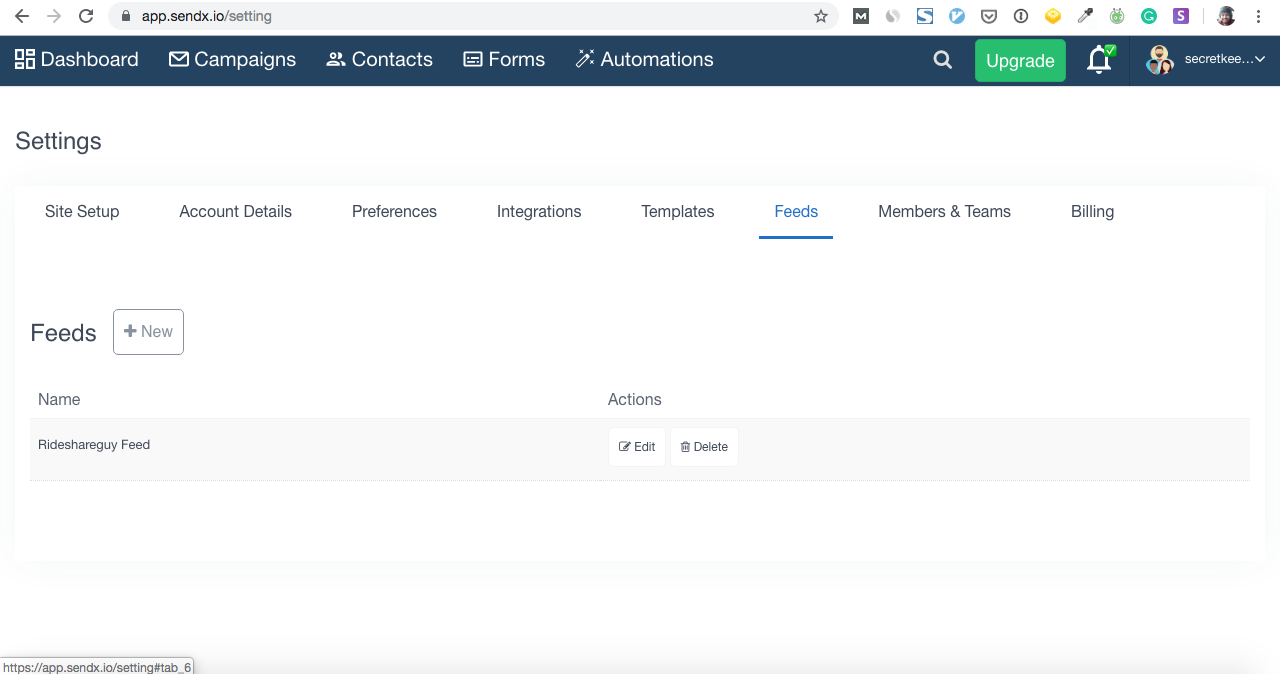Go to Automations in the navigation bar

pos(644,60)
